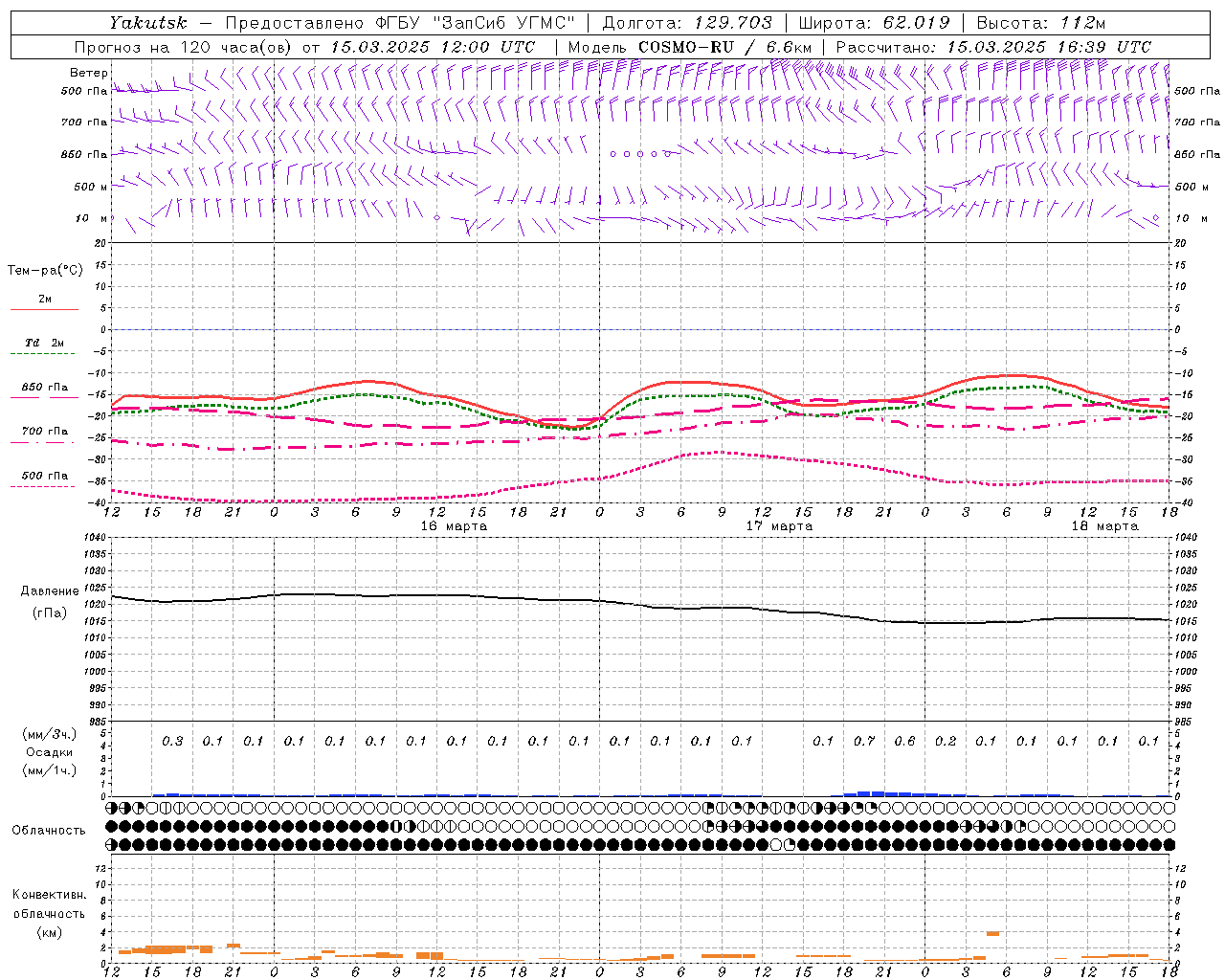Viewport: 1225px width, 980px height.
Task: Click the "Тем-ра(°C)" axis title
Action: click(45, 271)
